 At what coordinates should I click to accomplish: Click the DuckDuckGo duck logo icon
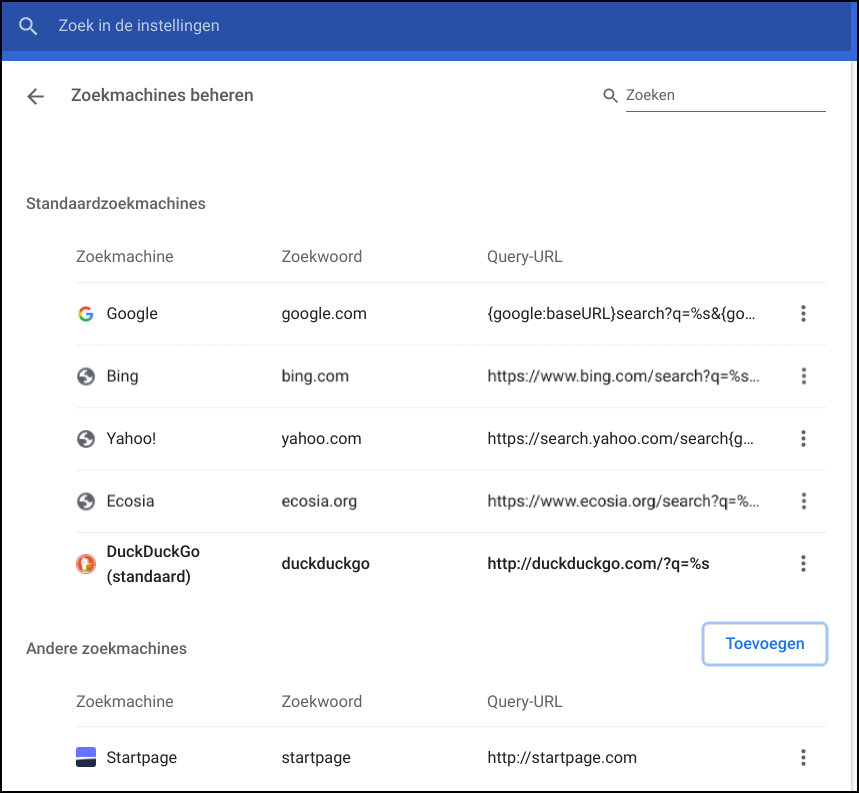[x=85, y=564]
